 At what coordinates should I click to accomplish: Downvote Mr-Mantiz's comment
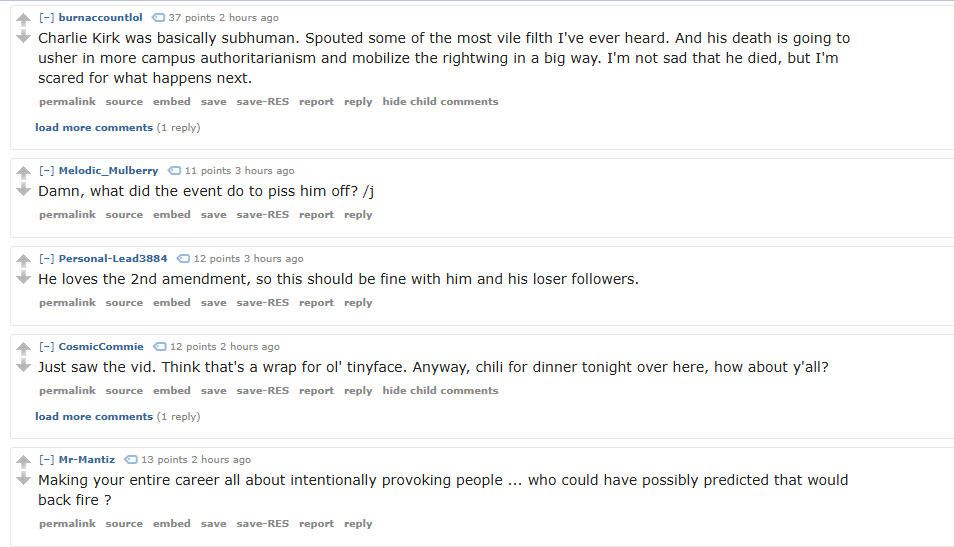[24, 479]
